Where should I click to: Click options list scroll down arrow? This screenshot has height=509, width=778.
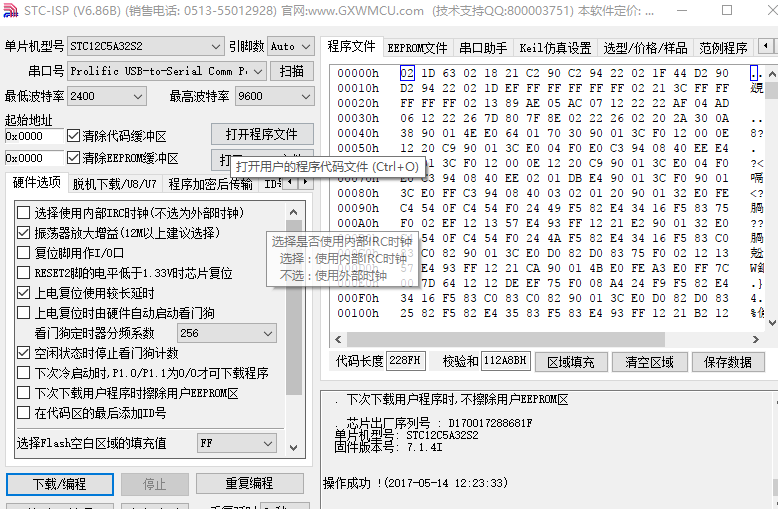click(x=293, y=447)
